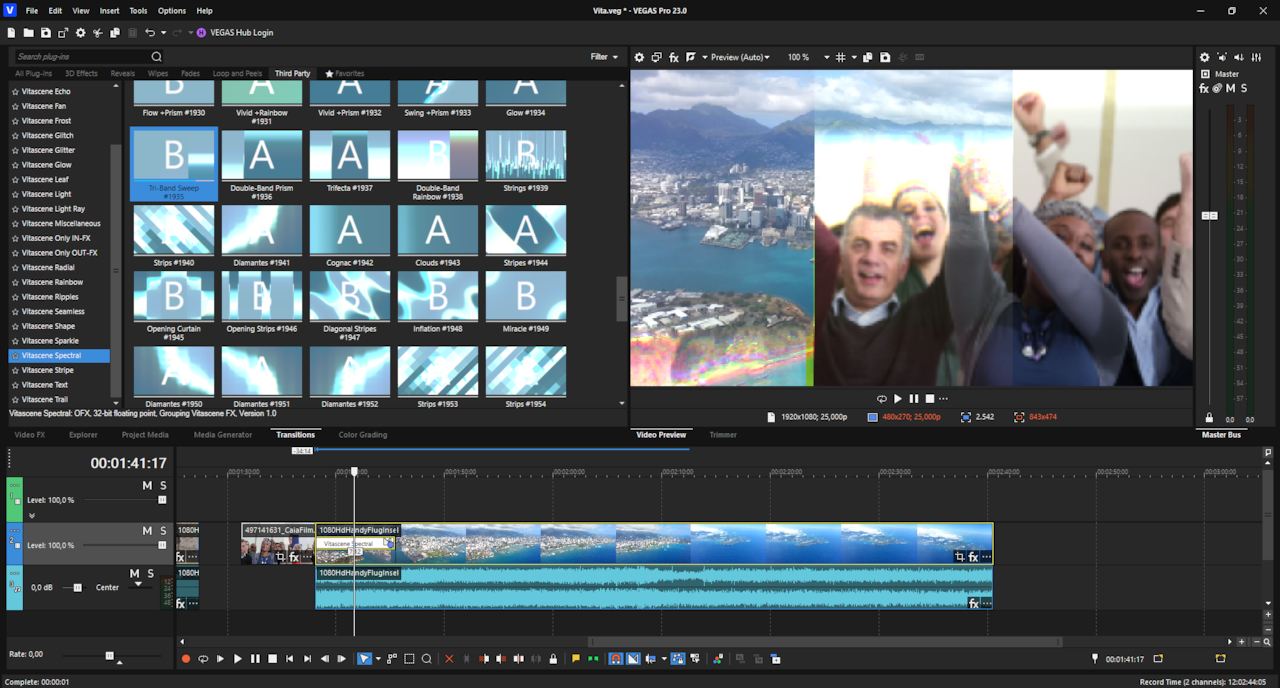Expand track 1 controls with the chevron
The width and height of the screenshot is (1280, 688).
(32, 516)
